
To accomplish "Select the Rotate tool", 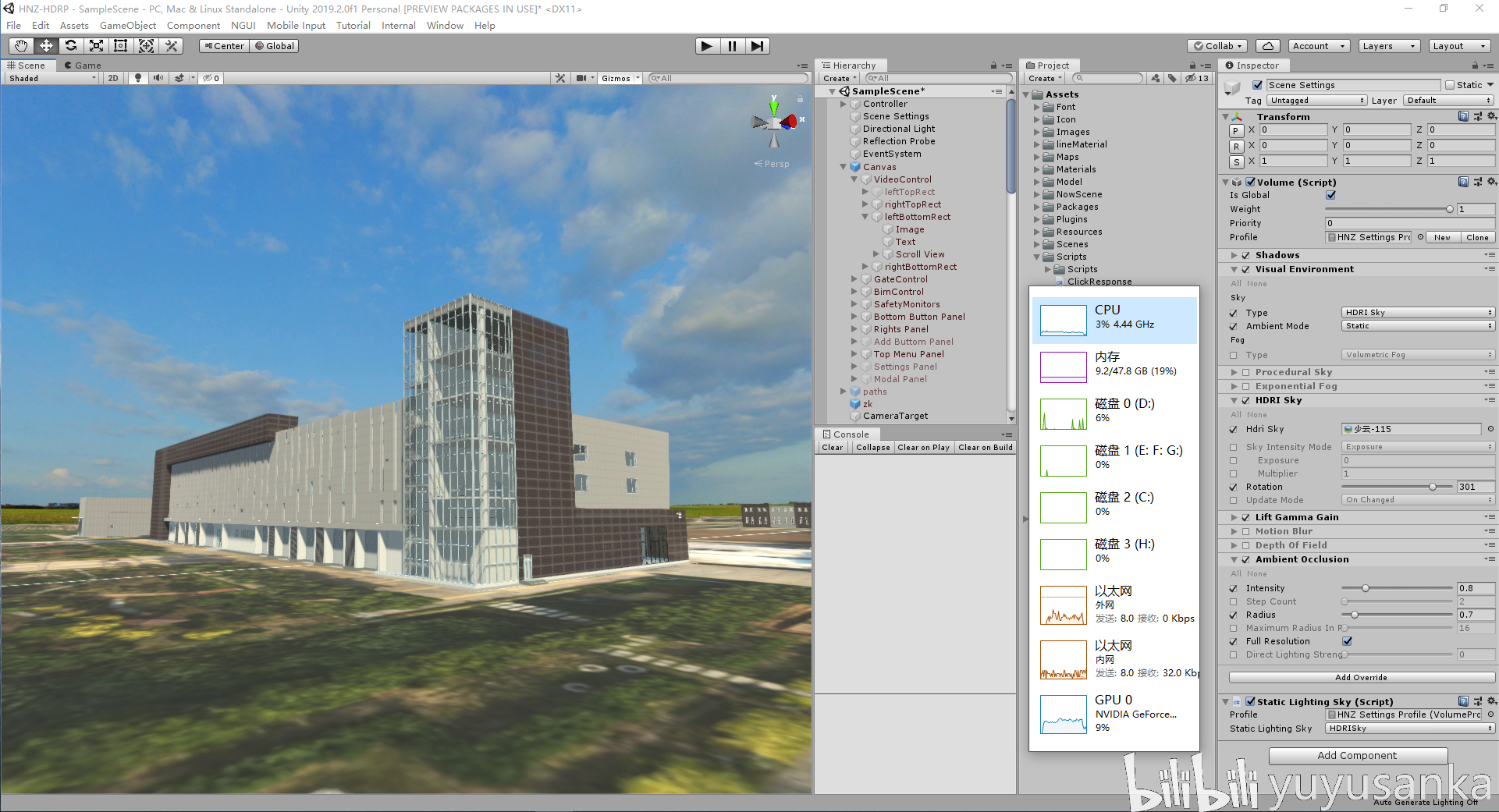I will click(71, 46).
